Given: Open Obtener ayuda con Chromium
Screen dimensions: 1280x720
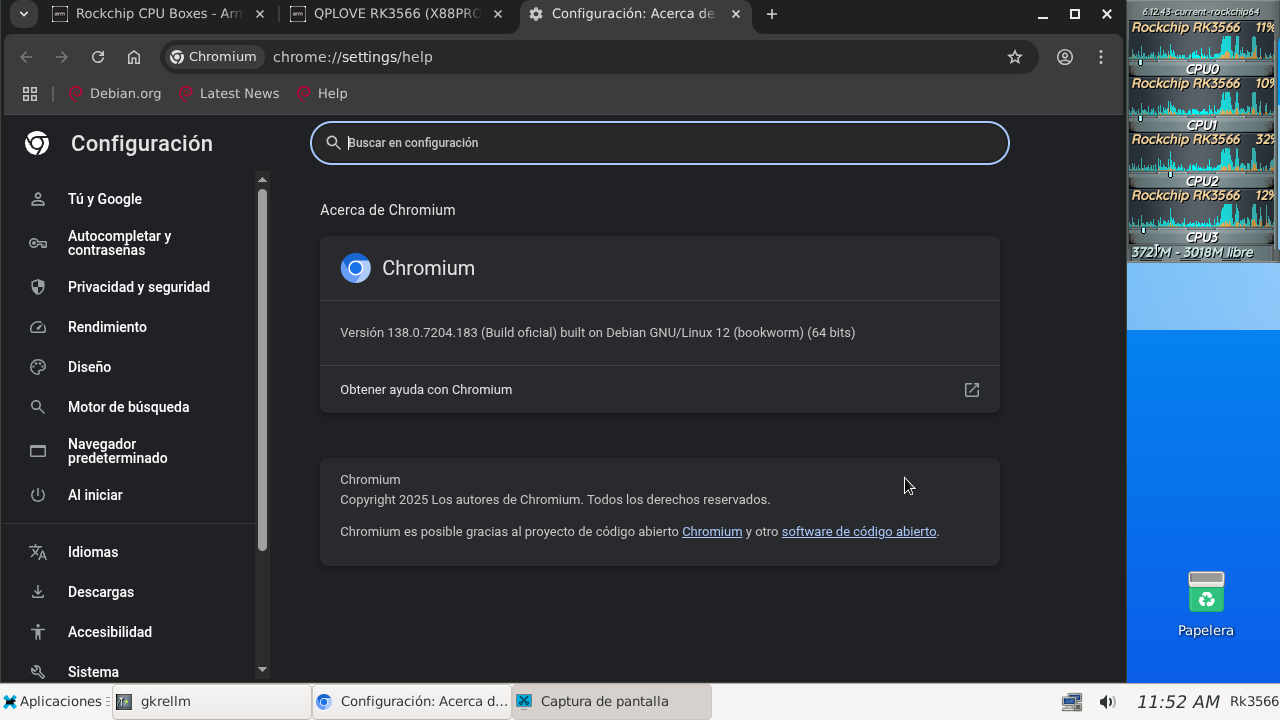Looking at the screenshot, I should [660, 390].
